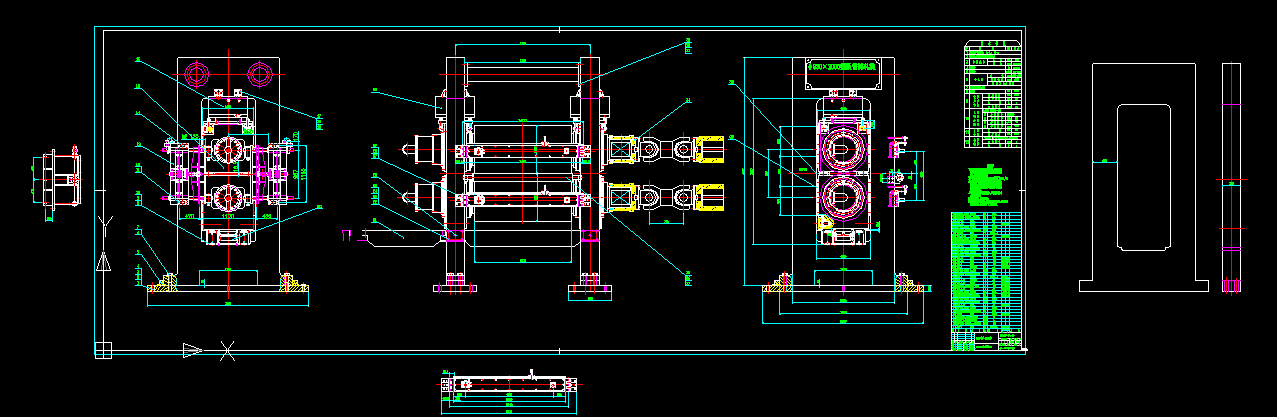
Task: Select the upper red ring in the right side view
Action: coord(846,151)
